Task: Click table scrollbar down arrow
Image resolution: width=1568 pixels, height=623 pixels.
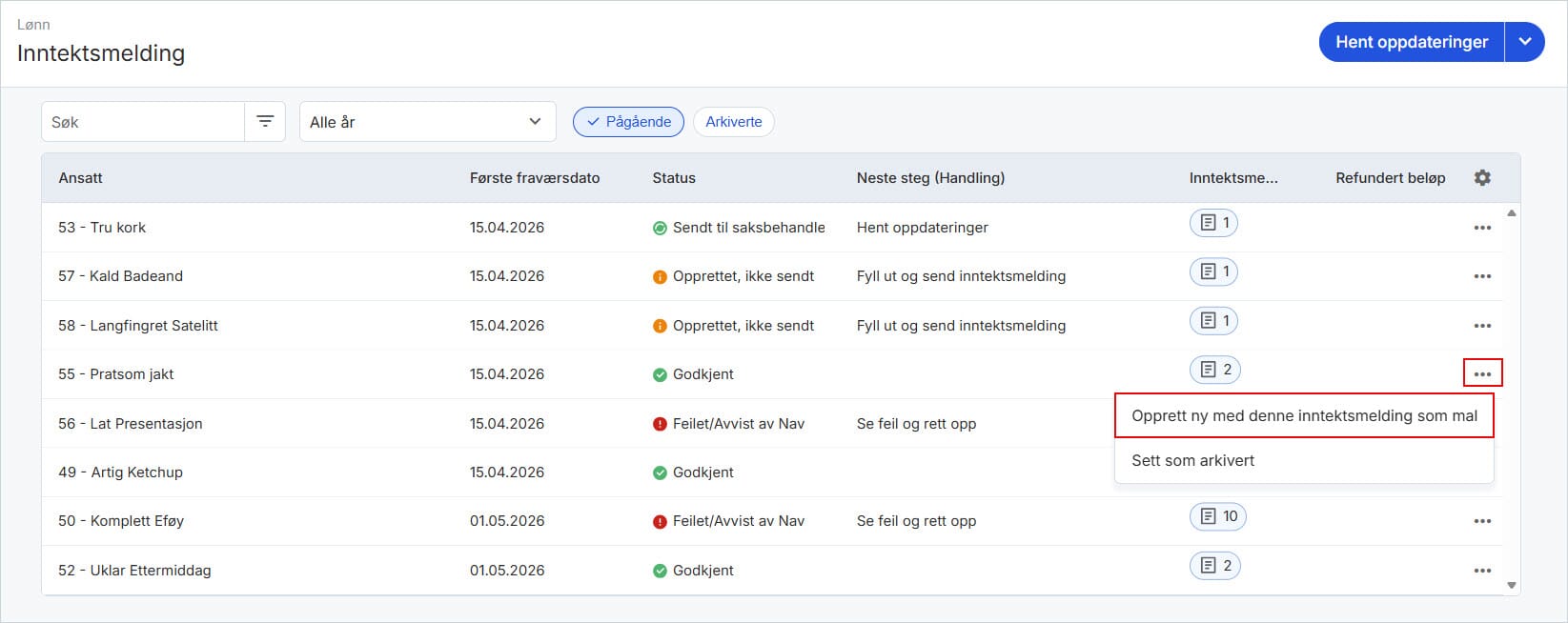Action: coord(1511,586)
